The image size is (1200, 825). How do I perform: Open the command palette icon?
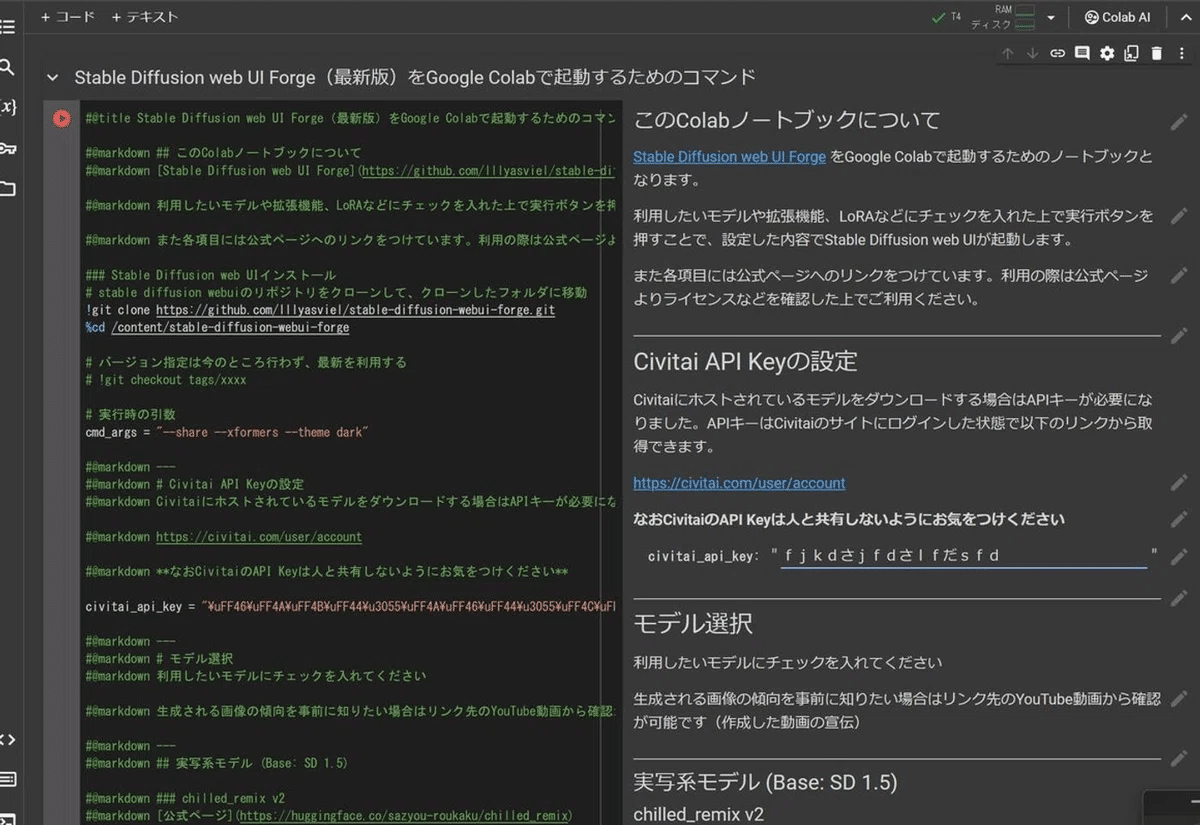pyautogui.click(x=7, y=779)
